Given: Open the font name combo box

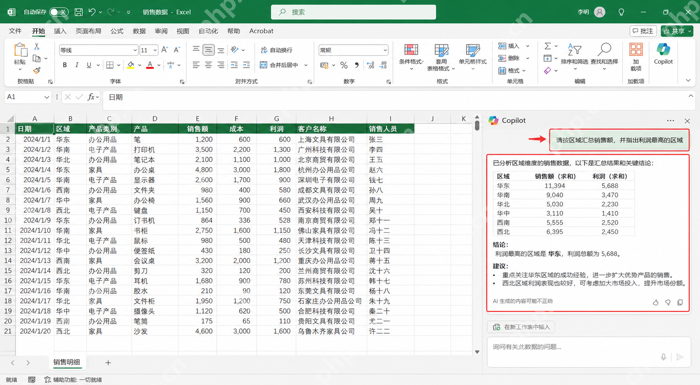Looking at the screenshot, I should pyautogui.click(x=98, y=50).
